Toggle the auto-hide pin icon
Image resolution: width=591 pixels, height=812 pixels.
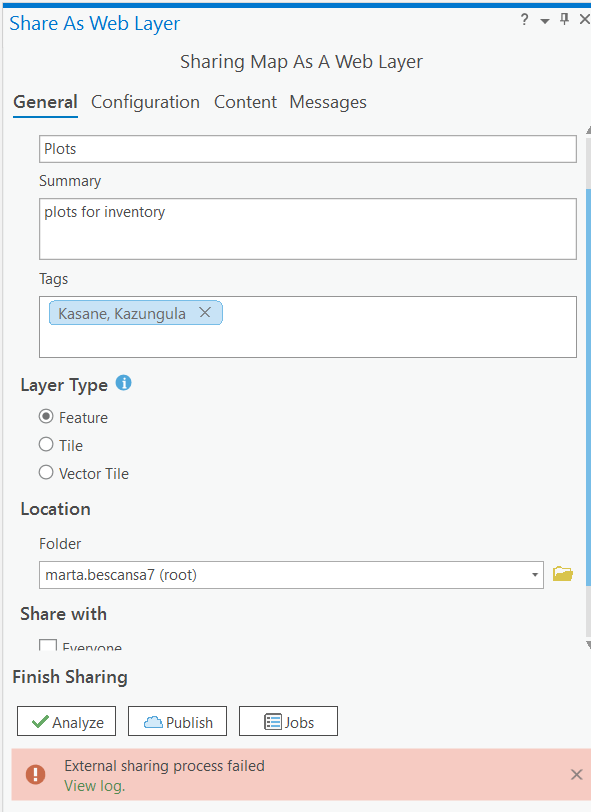565,20
